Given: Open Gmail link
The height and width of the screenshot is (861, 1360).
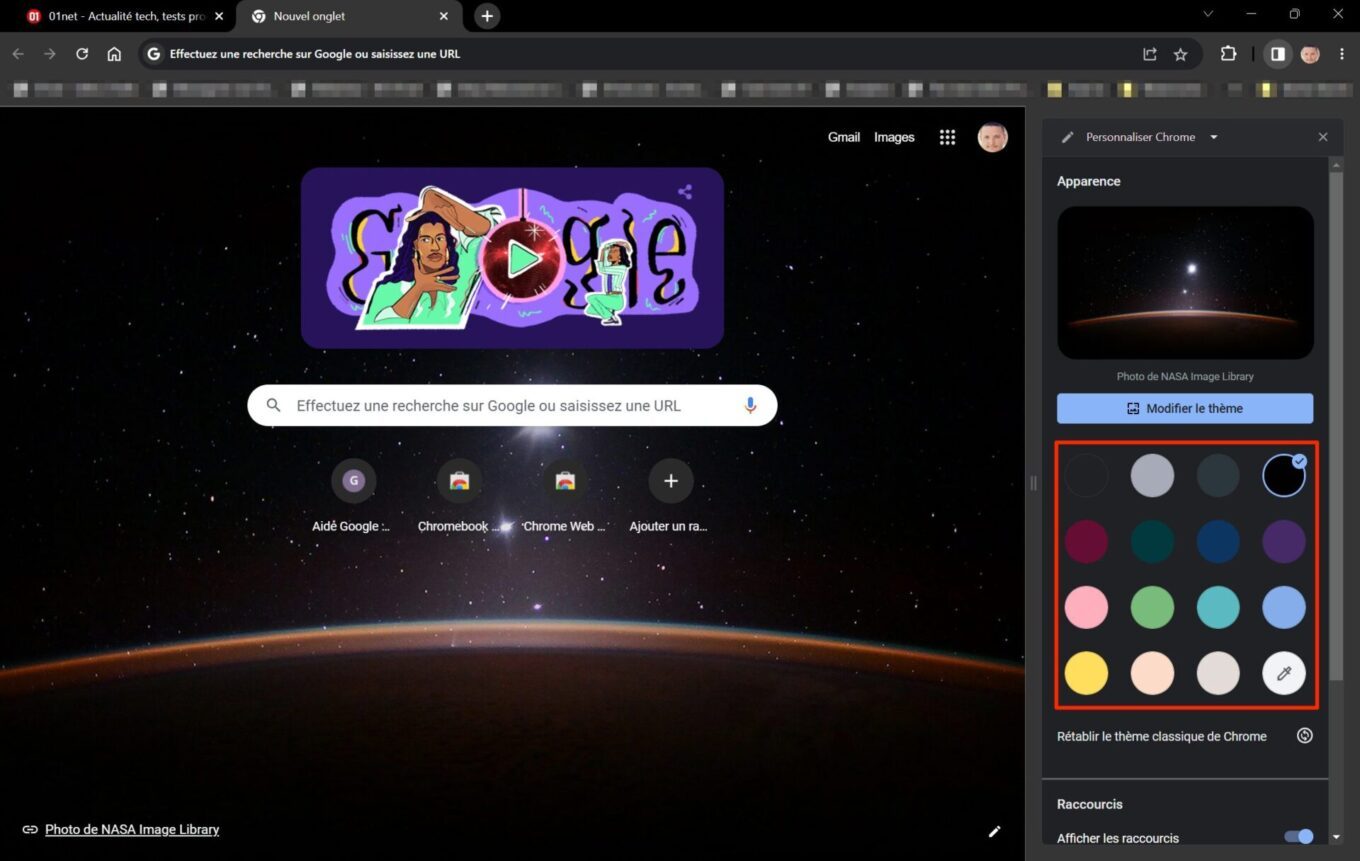Looking at the screenshot, I should [844, 137].
